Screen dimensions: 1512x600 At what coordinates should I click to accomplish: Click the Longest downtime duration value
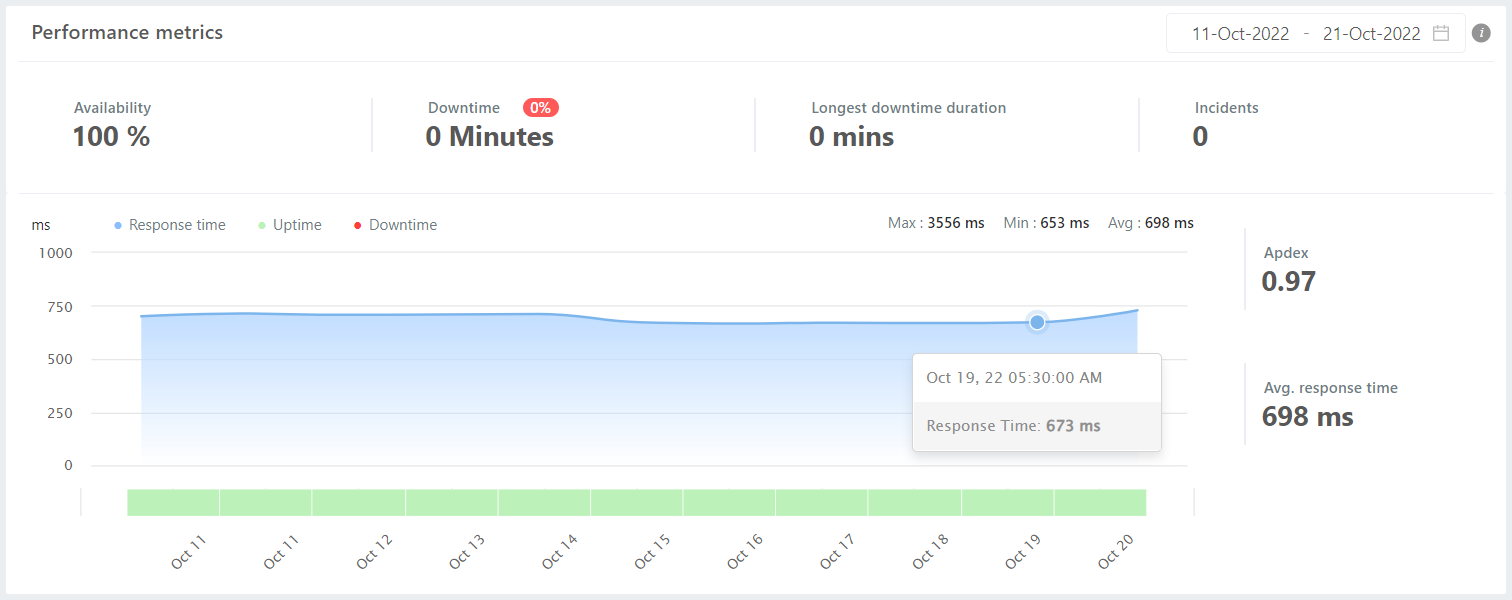[x=851, y=137]
